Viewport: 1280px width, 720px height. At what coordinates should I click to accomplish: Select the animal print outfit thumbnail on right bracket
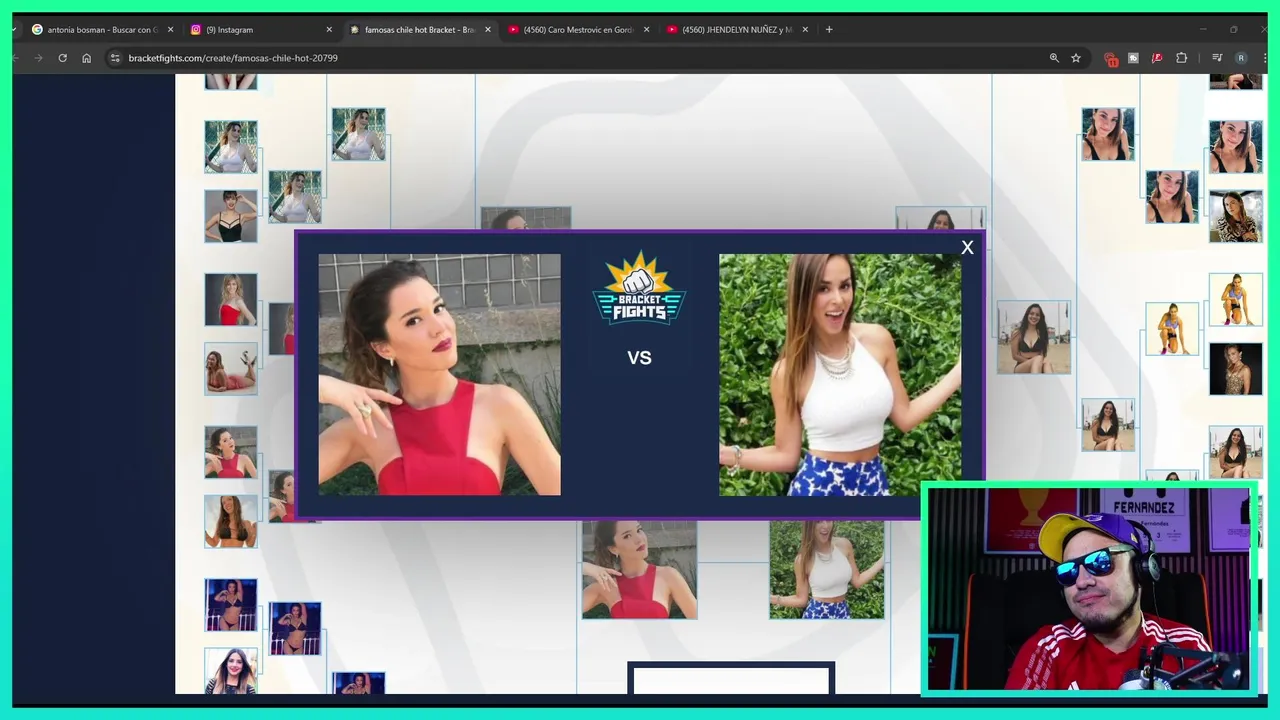coord(1235,216)
